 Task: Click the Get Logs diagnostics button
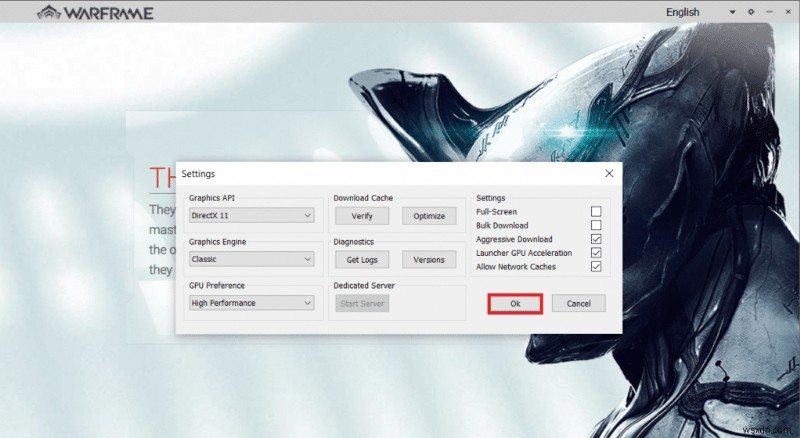(362, 260)
